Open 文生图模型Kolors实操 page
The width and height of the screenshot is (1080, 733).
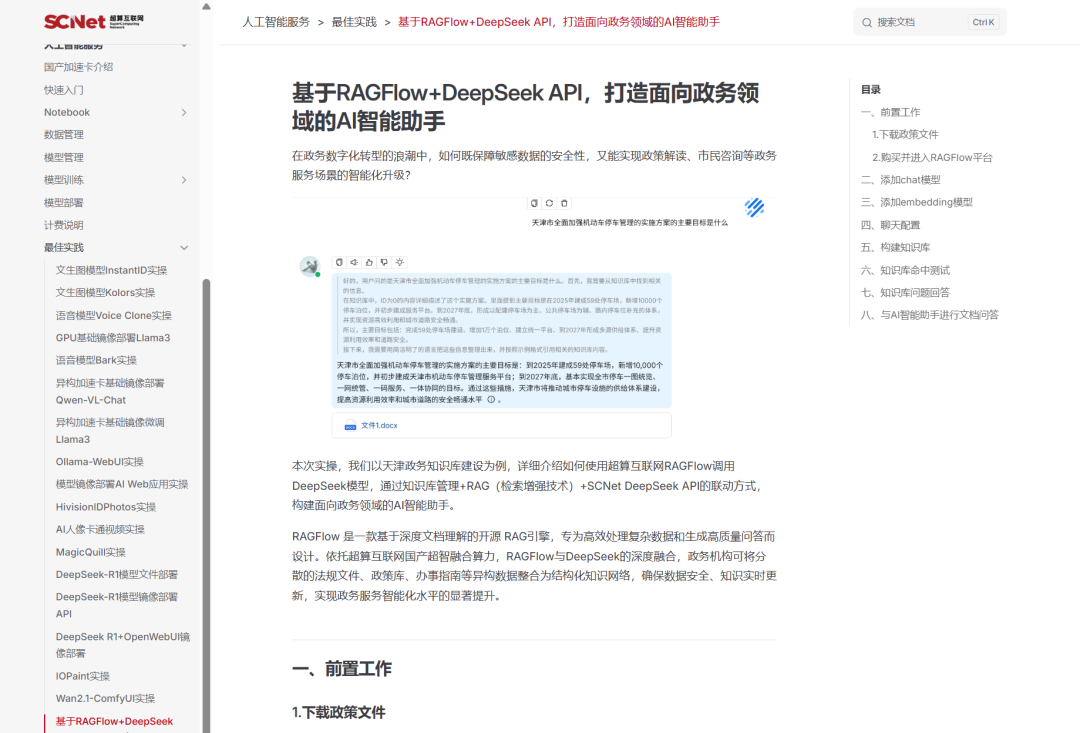(105, 292)
